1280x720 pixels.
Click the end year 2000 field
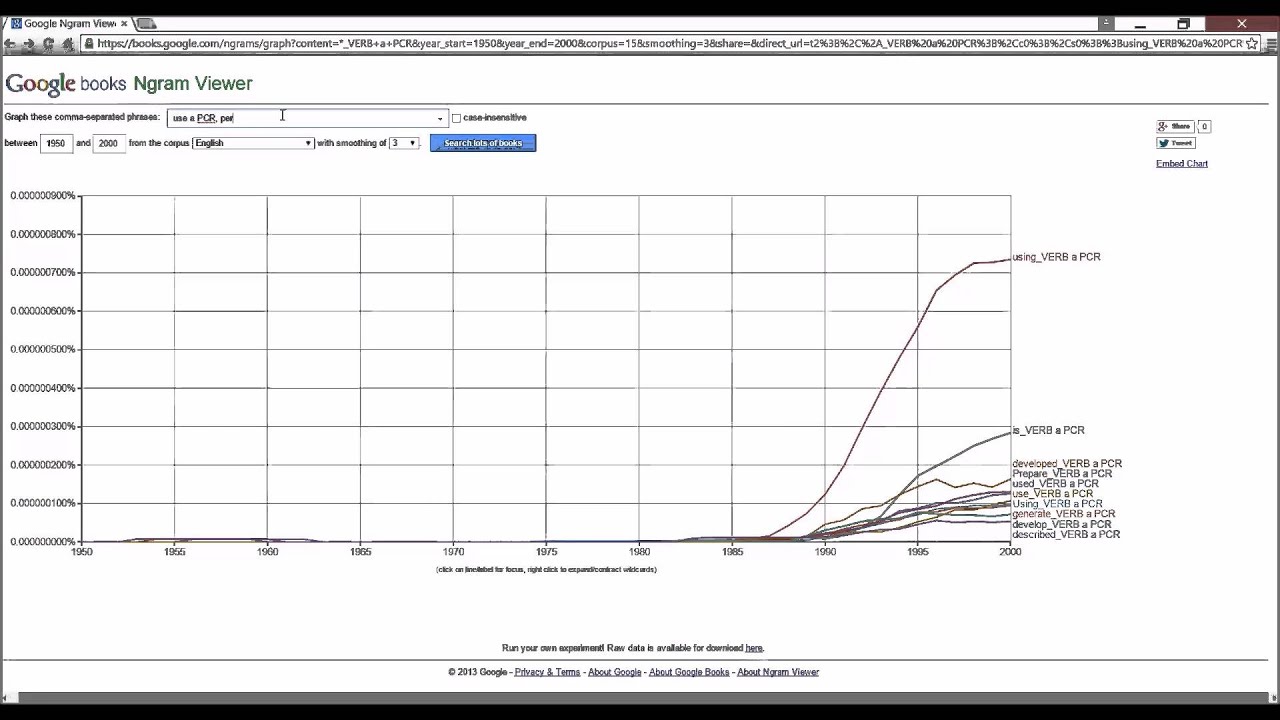[x=108, y=143]
